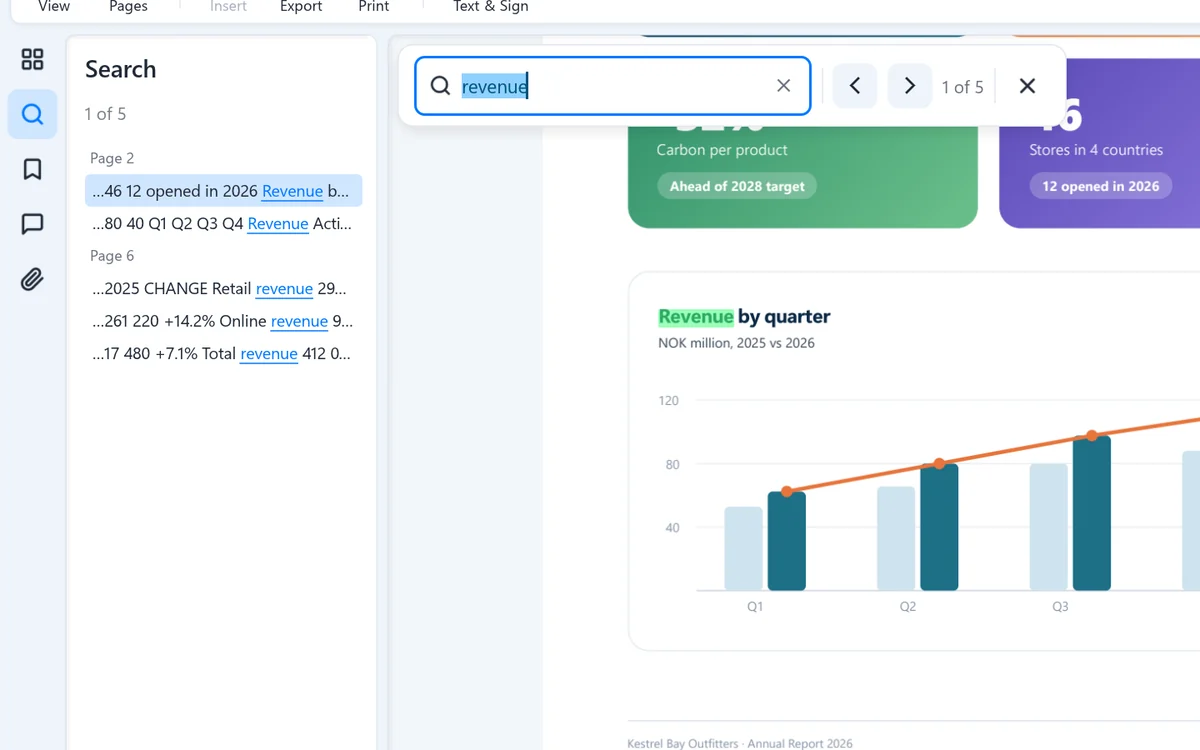Click the dark Q1 2026 bar in chart
1200x750 pixels.
point(787,541)
